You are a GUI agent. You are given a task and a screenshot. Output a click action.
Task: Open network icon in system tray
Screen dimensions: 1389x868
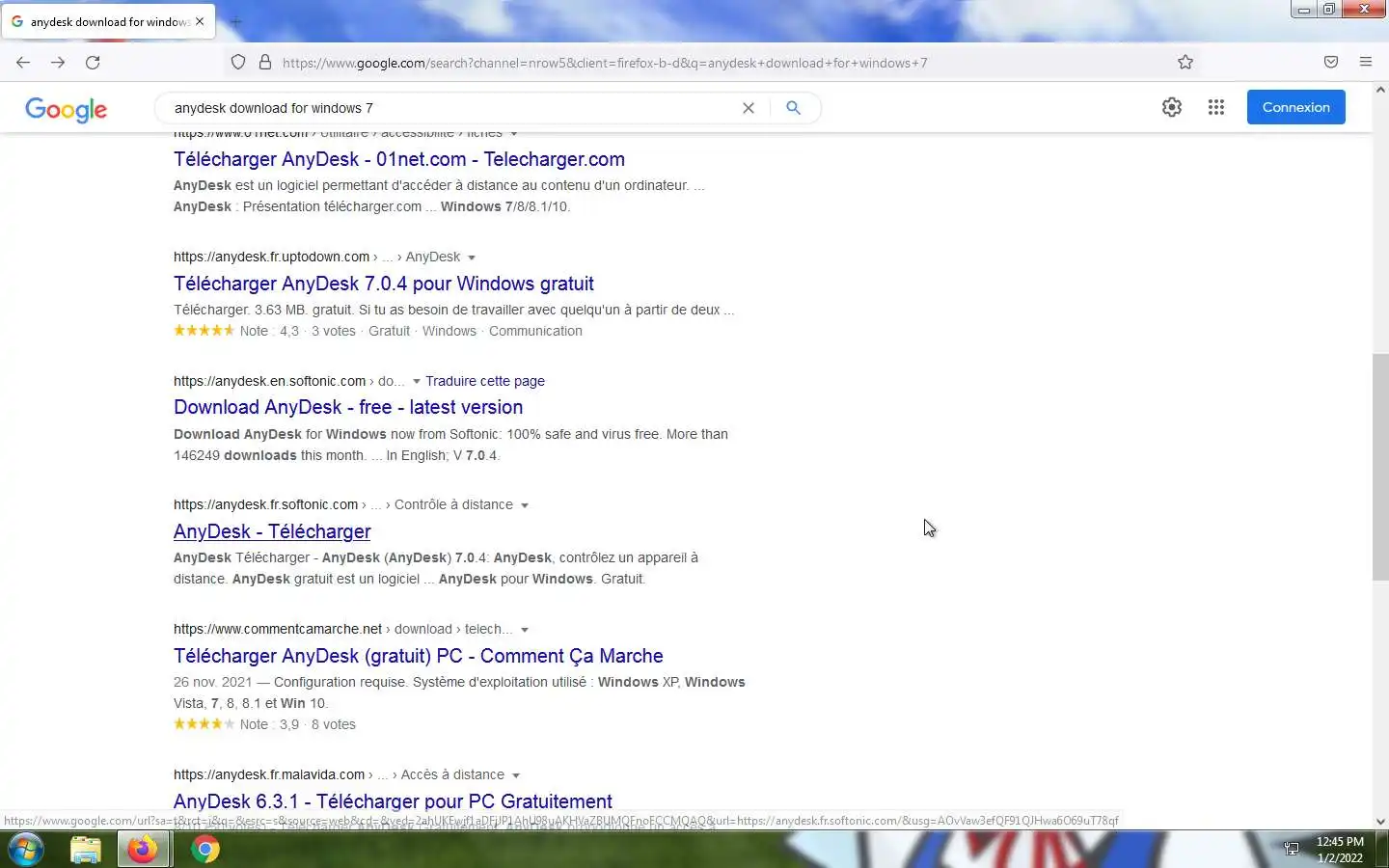1292,849
